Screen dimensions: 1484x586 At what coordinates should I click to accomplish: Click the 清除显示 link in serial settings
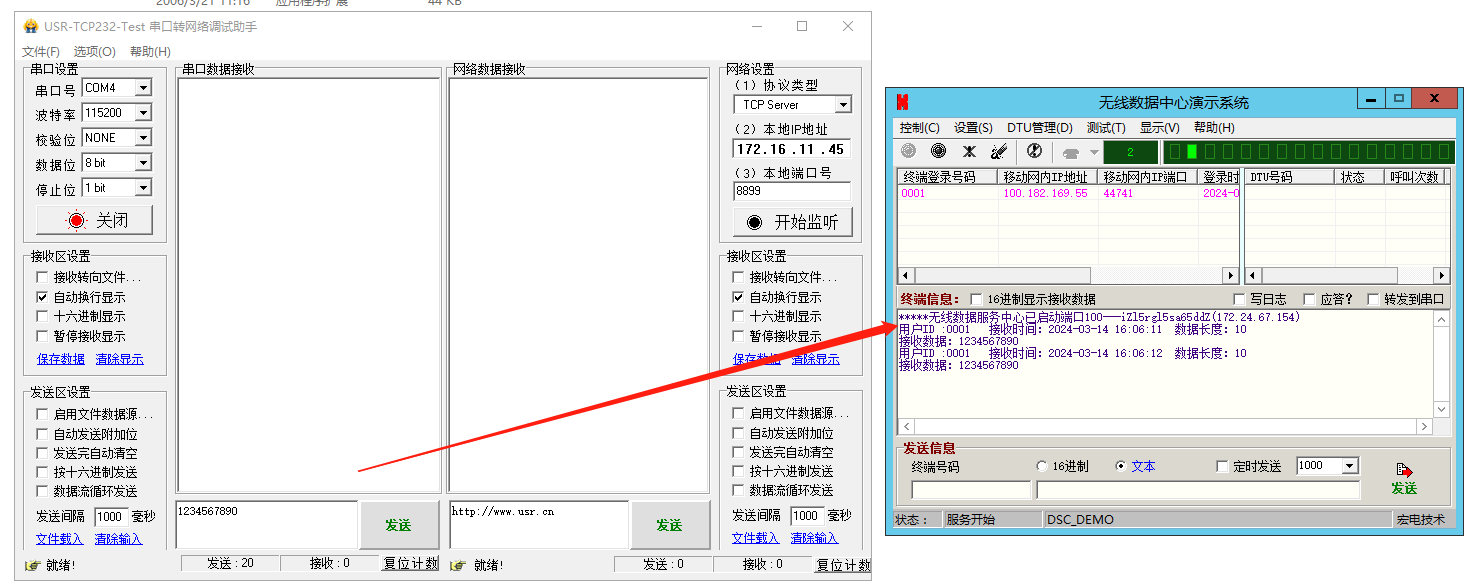click(x=118, y=359)
